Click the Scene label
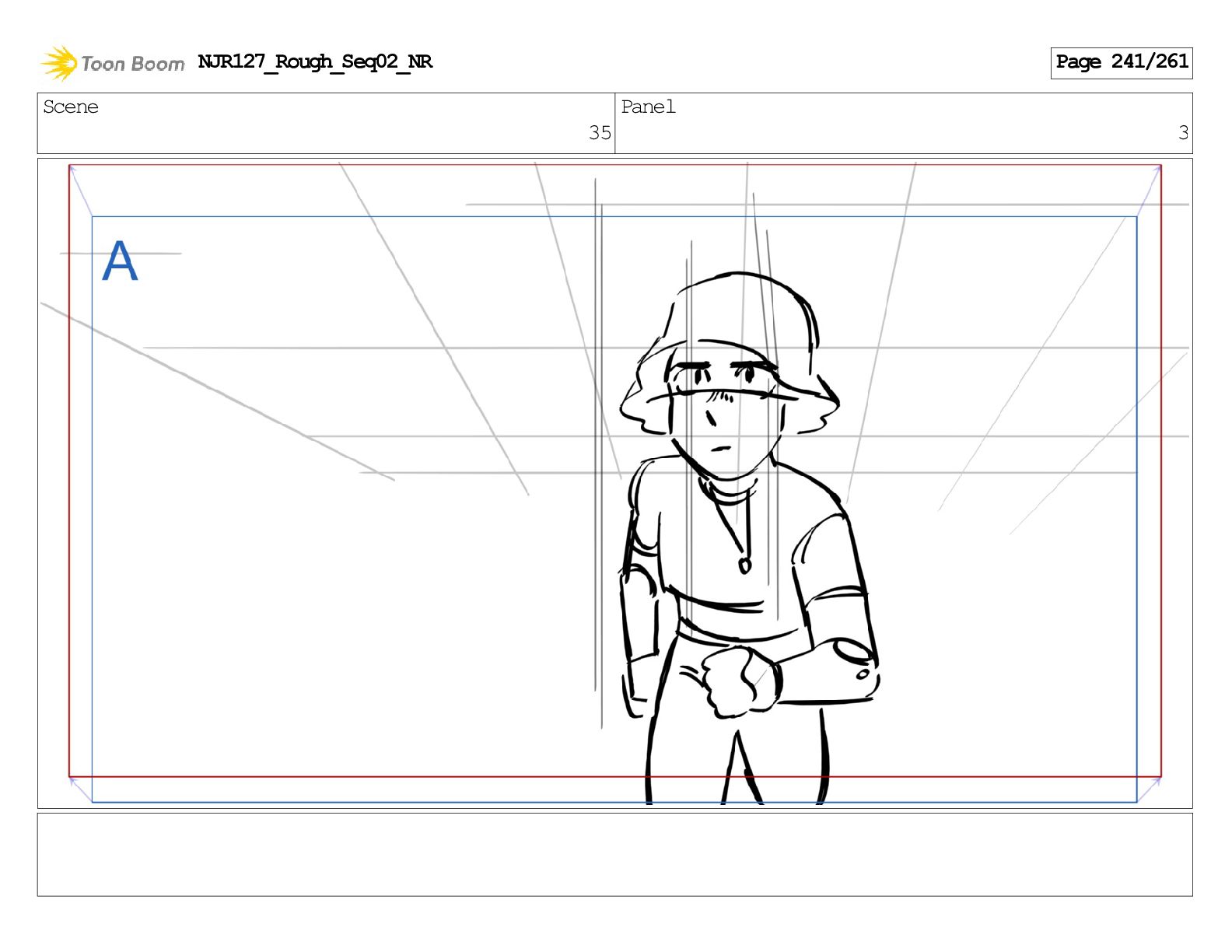 coord(71,107)
